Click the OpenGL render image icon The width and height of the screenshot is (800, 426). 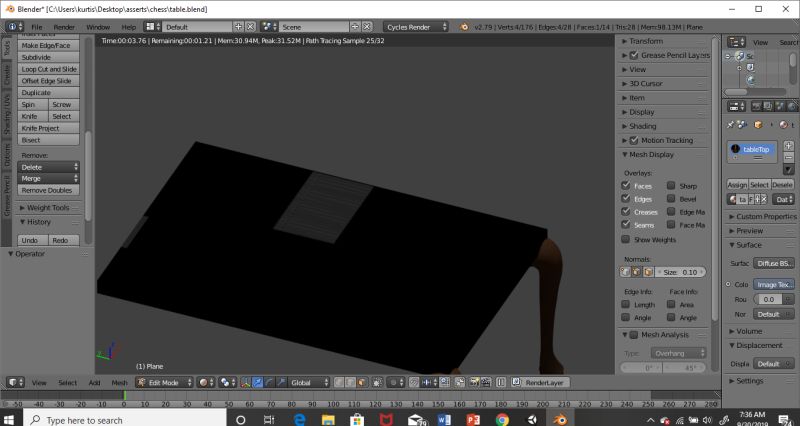[474, 382]
